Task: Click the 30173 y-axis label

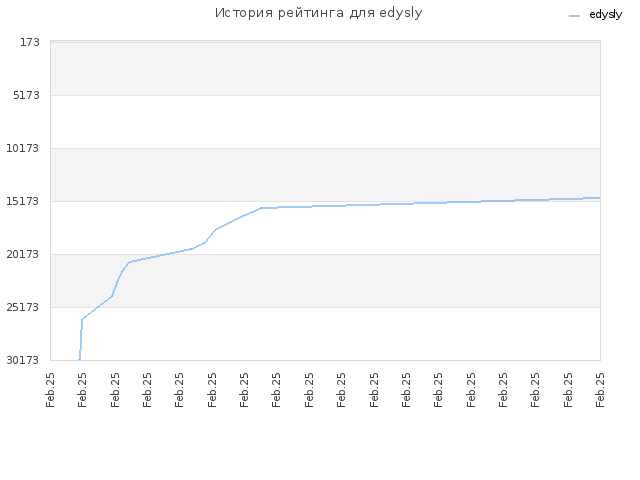Action: click(x=23, y=360)
